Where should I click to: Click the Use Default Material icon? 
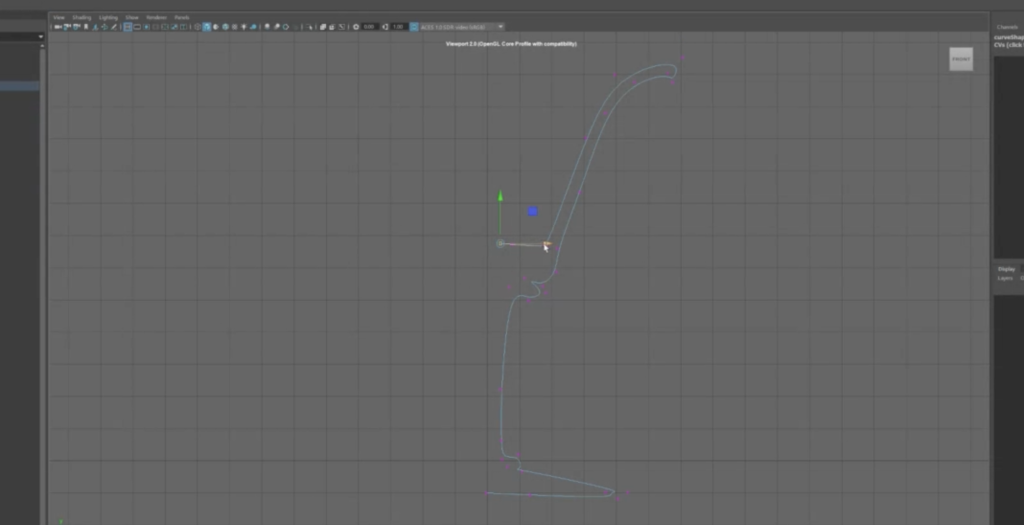(x=216, y=27)
